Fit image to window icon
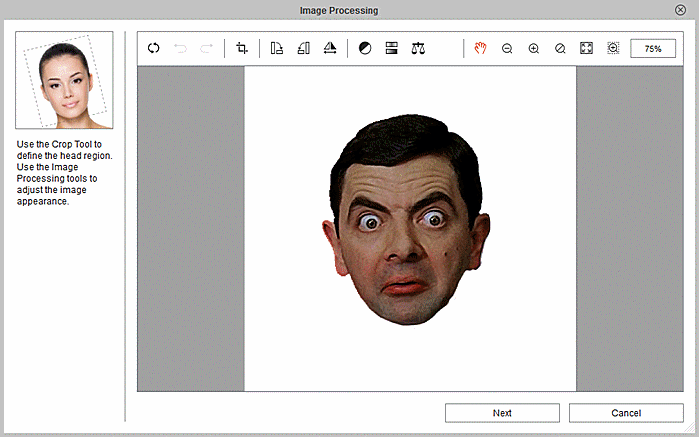 [586, 48]
